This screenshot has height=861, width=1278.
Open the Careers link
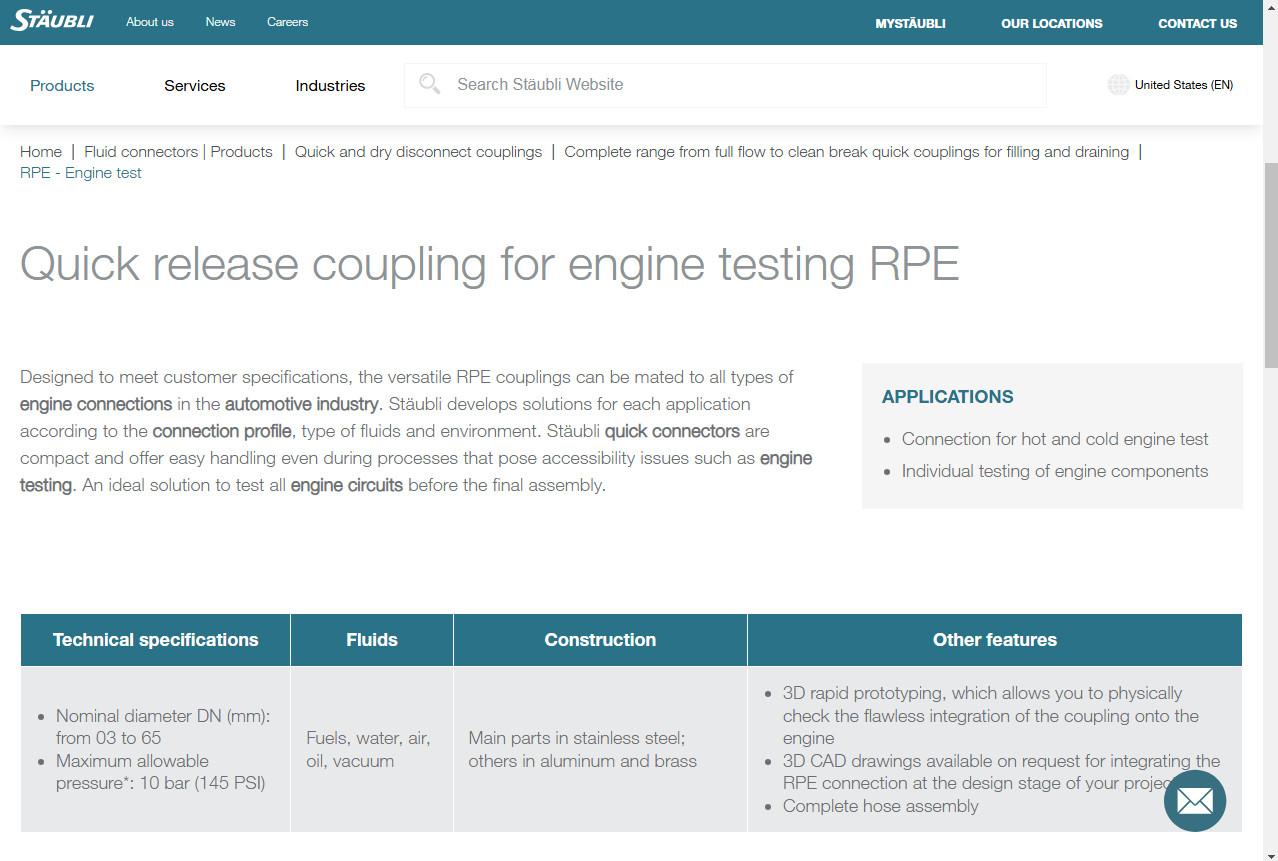[x=287, y=22]
